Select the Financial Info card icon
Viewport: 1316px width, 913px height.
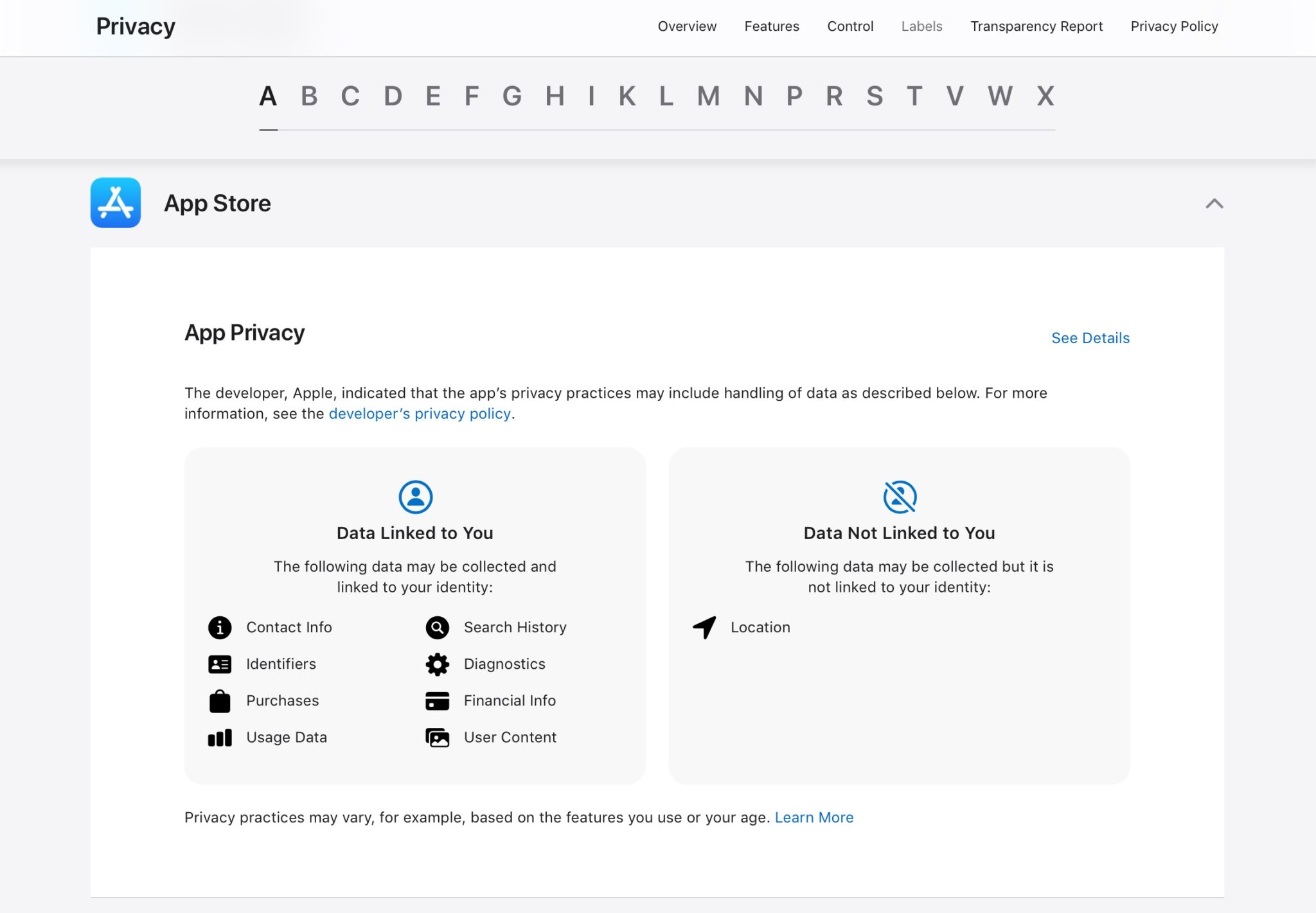pyautogui.click(x=437, y=700)
